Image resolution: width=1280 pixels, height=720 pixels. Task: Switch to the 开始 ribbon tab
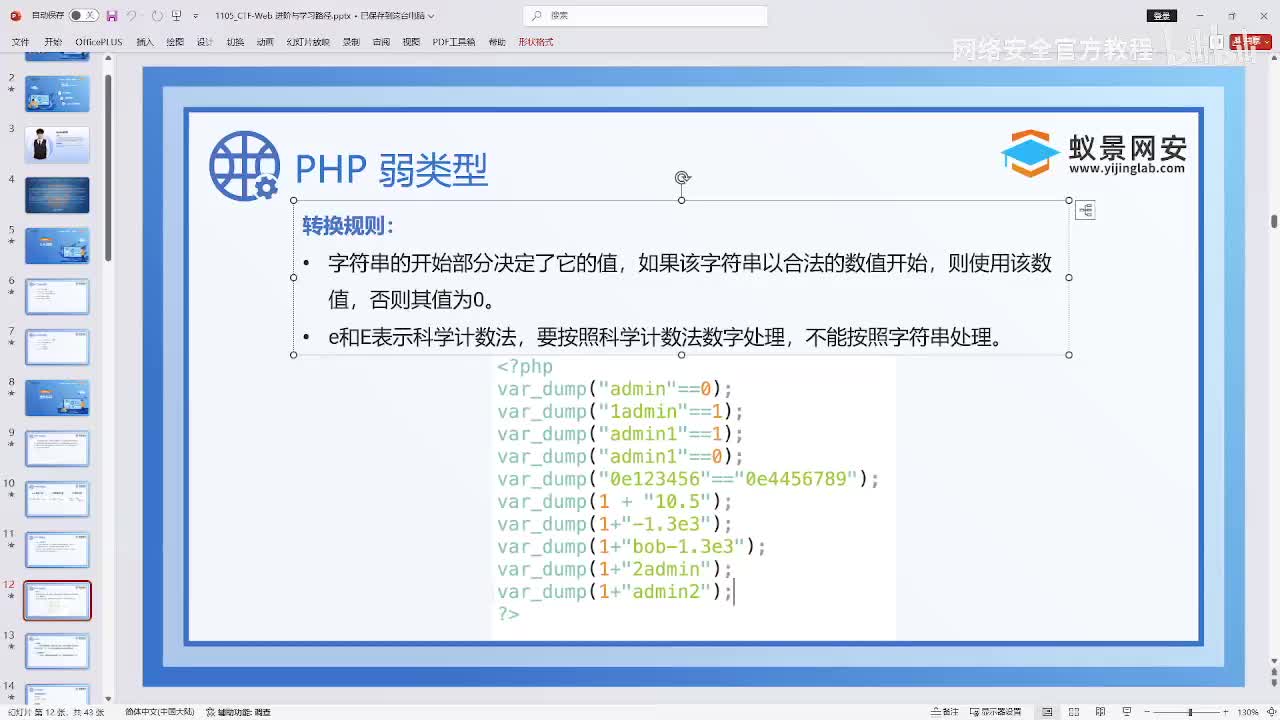(53, 42)
